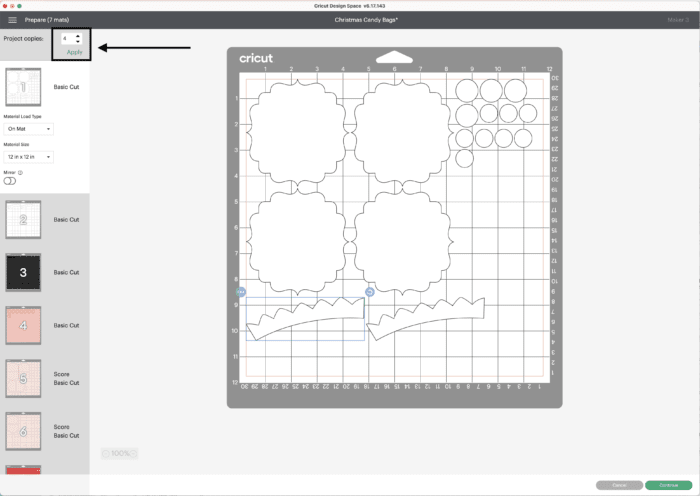The image size is (700, 496).
Task: Select mat 2 Basic Cut thumbnail
Action: [x=23, y=219]
